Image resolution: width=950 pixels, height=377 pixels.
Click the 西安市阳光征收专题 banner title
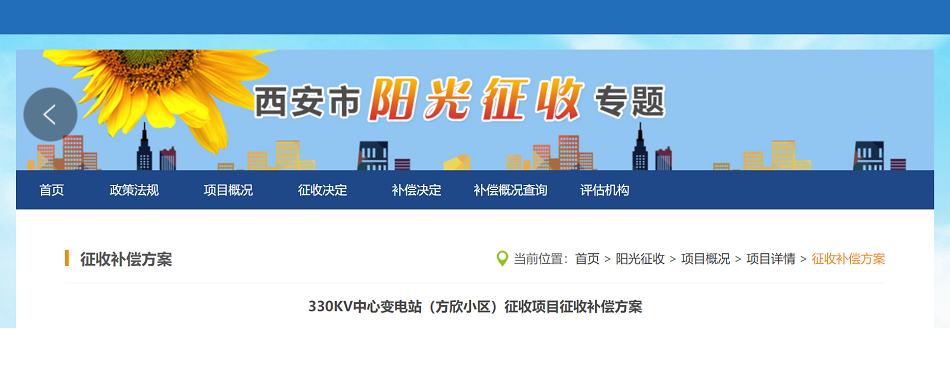coord(459,100)
